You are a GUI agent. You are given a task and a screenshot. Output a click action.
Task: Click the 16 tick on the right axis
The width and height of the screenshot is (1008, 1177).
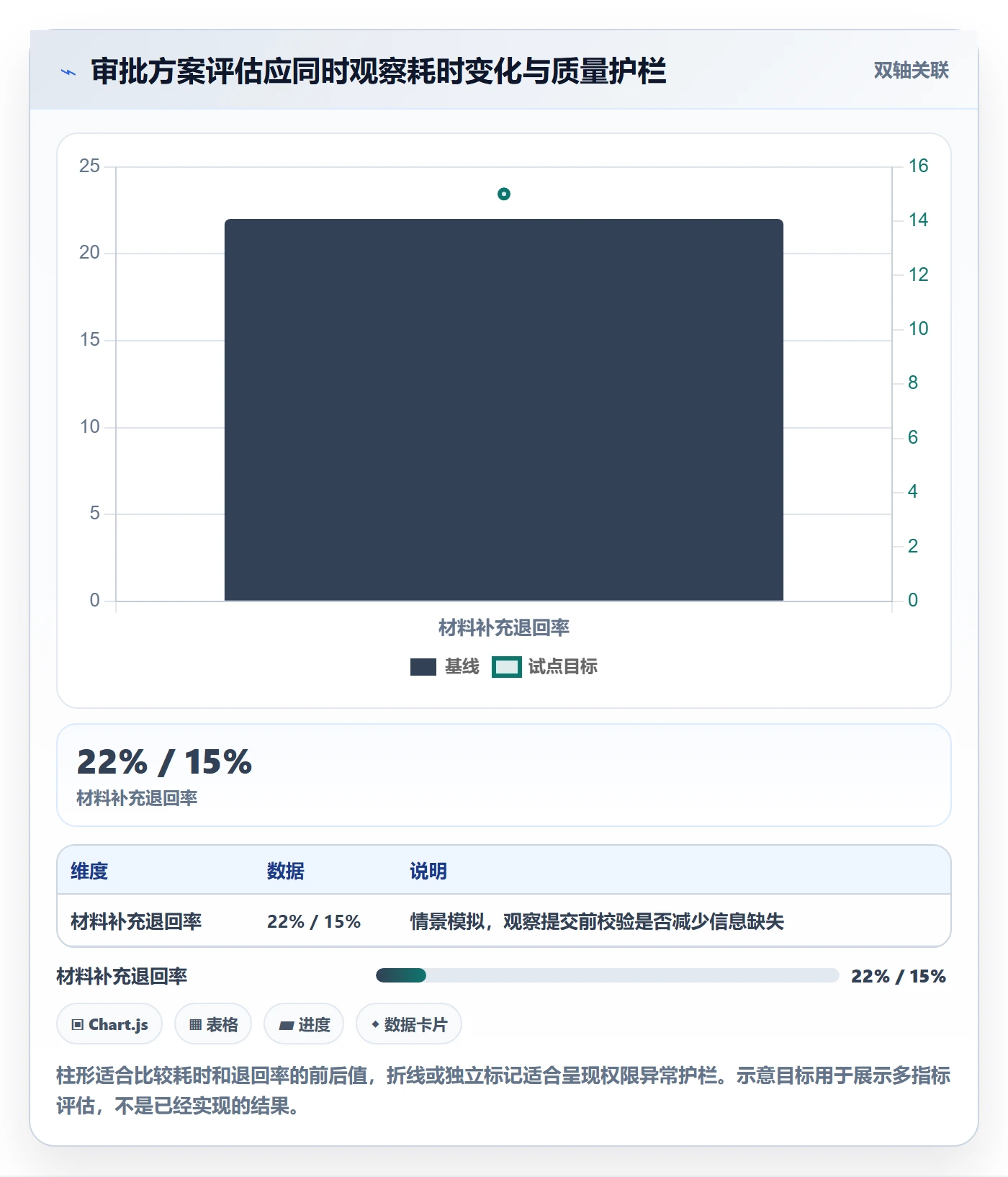[918, 166]
